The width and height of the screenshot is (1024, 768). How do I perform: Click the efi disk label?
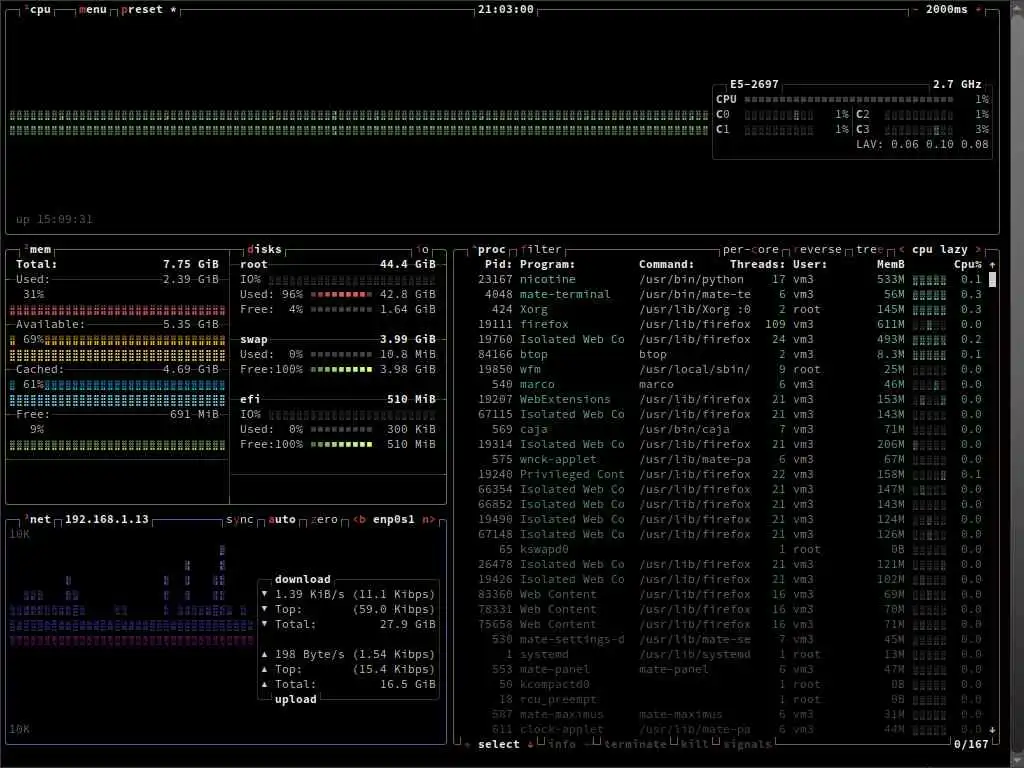point(250,400)
